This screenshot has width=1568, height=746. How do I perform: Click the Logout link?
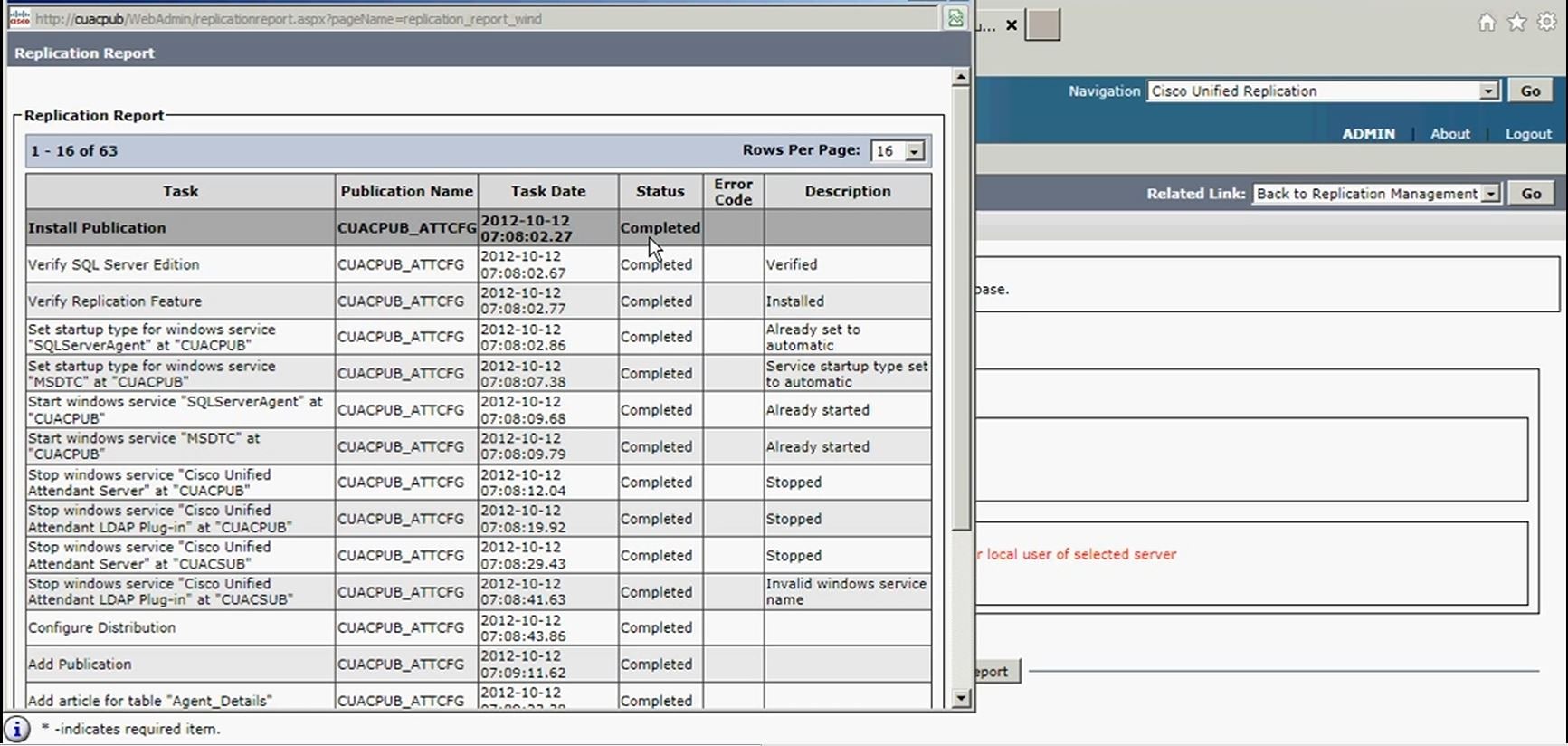pos(1528,134)
